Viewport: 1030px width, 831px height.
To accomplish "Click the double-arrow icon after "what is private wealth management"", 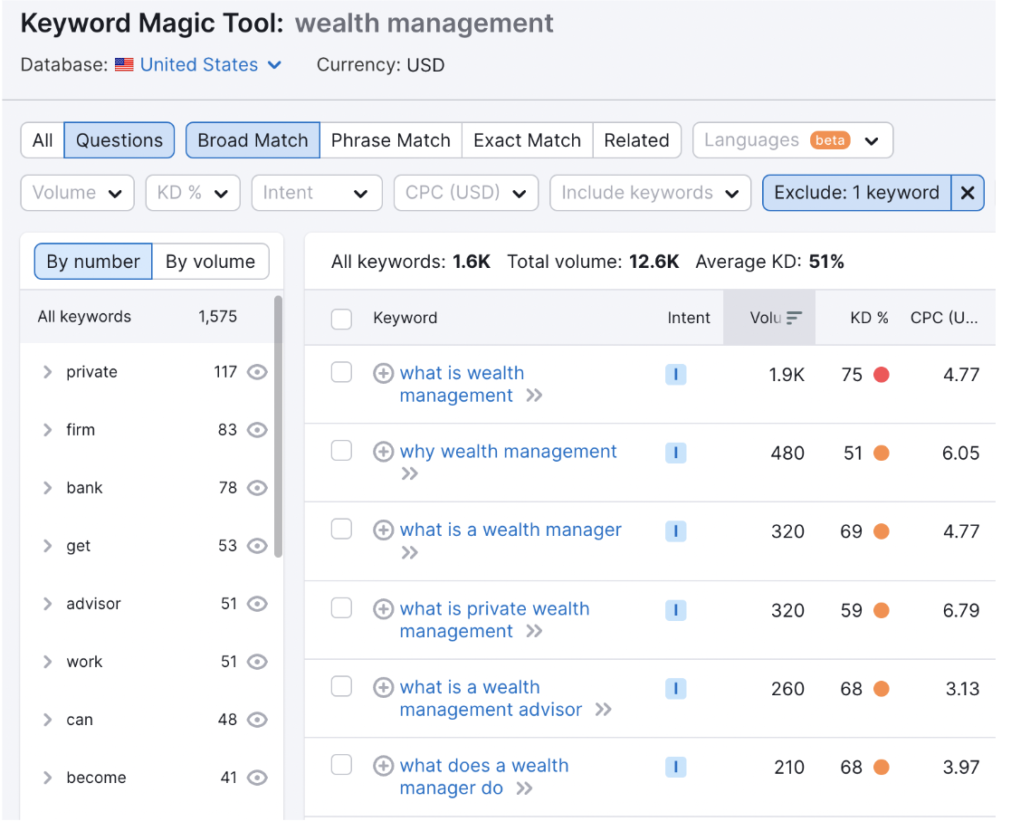I will click(x=535, y=631).
